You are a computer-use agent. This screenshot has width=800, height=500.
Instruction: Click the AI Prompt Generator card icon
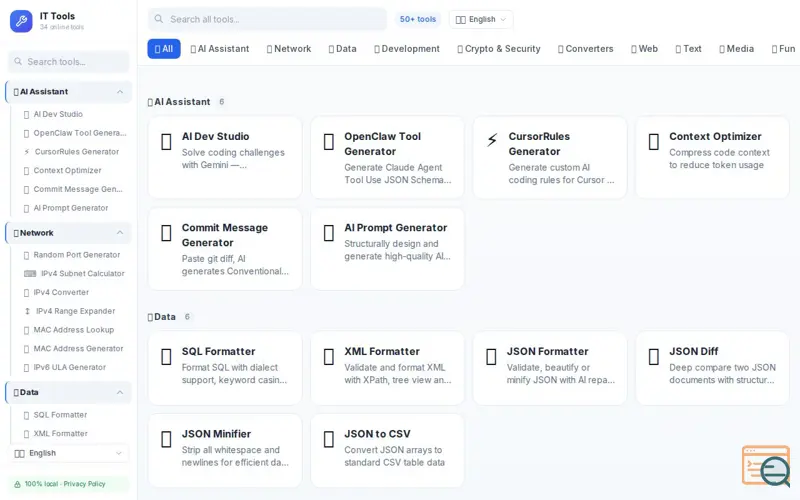[329, 233]
